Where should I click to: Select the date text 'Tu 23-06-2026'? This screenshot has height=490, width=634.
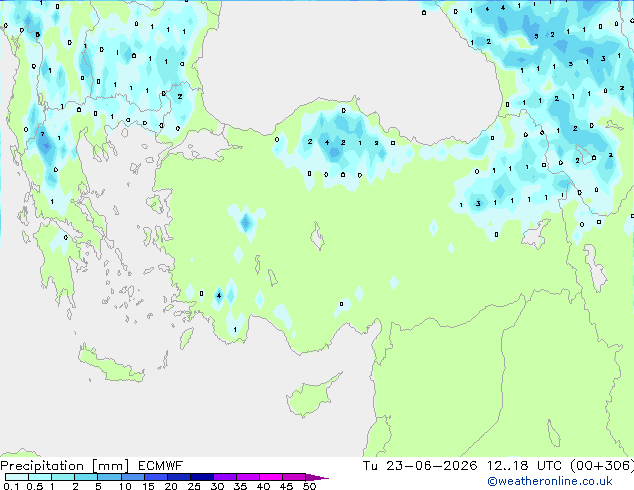click(x=420, y=466)
